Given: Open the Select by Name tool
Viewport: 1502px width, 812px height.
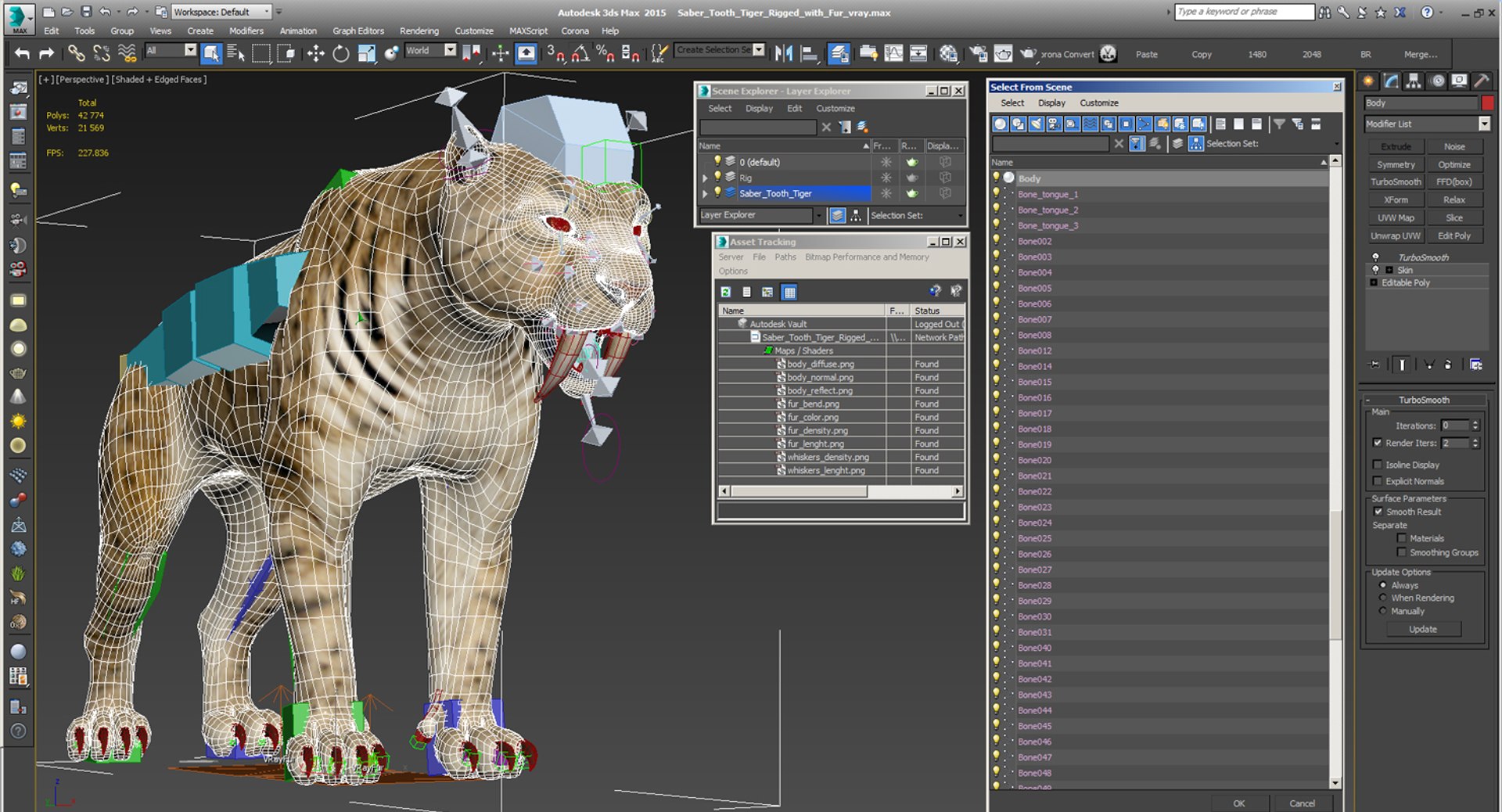Looking at the screenshot, I should (x=235, y=53).
